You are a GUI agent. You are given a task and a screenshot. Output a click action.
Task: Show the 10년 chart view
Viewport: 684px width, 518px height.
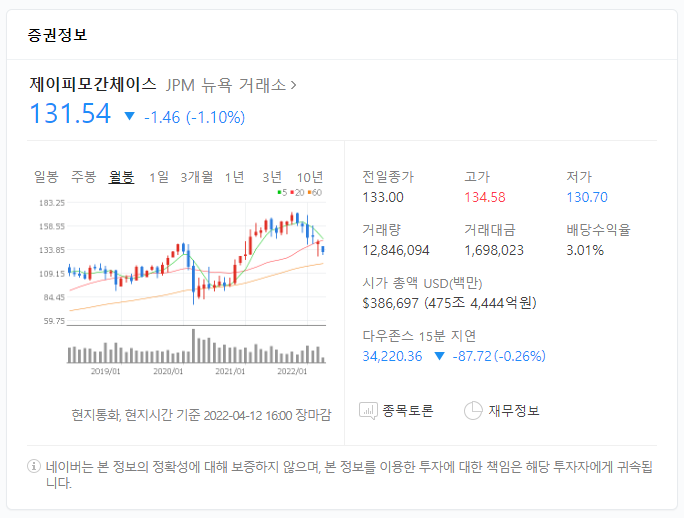coord(310,177)
